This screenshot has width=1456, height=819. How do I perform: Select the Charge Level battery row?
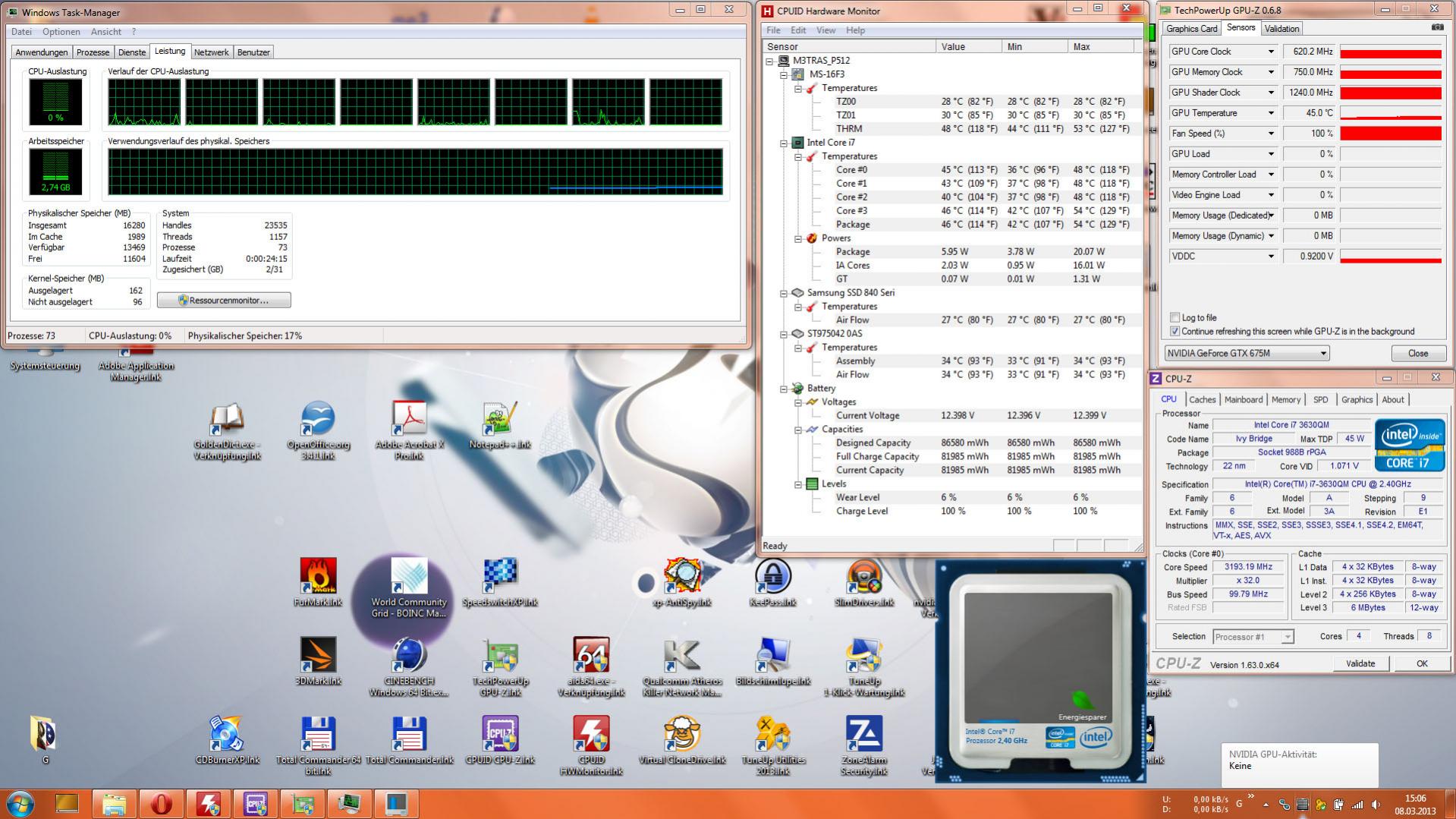tap(952, 512)
